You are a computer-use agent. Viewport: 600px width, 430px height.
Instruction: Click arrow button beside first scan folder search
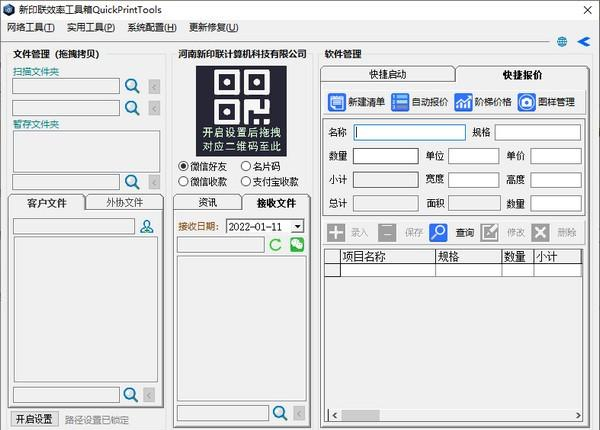154,86
